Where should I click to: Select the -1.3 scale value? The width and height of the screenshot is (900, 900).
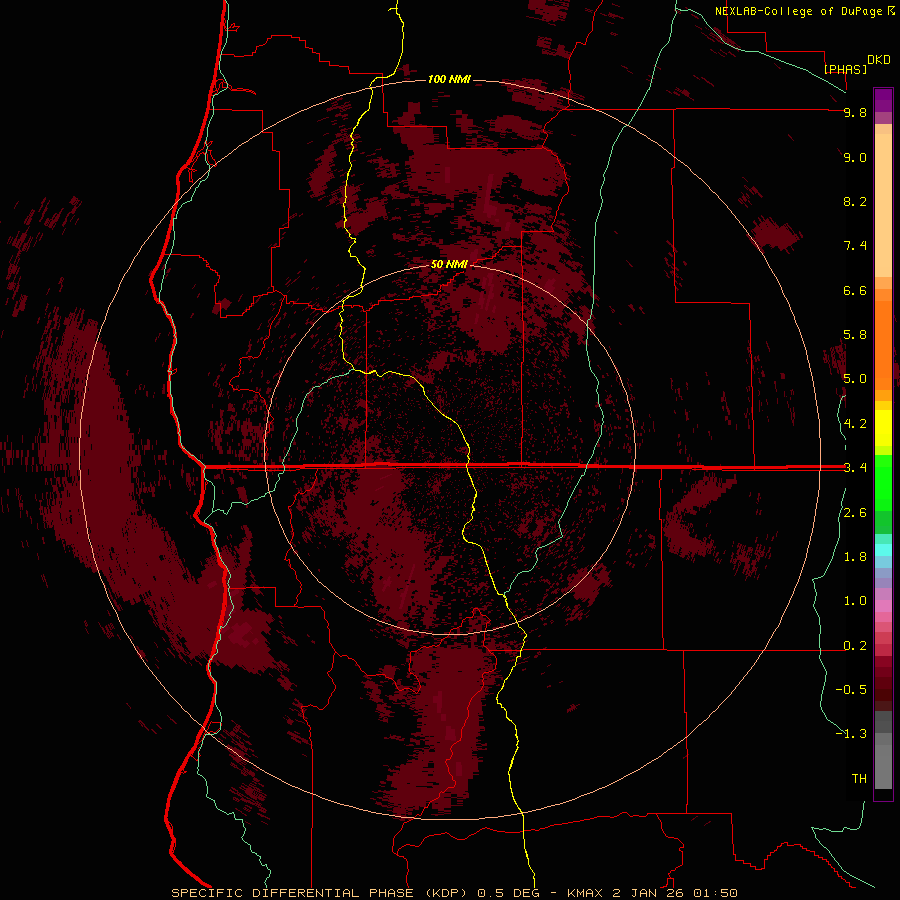pyautogui.click(x=851, y=734)
